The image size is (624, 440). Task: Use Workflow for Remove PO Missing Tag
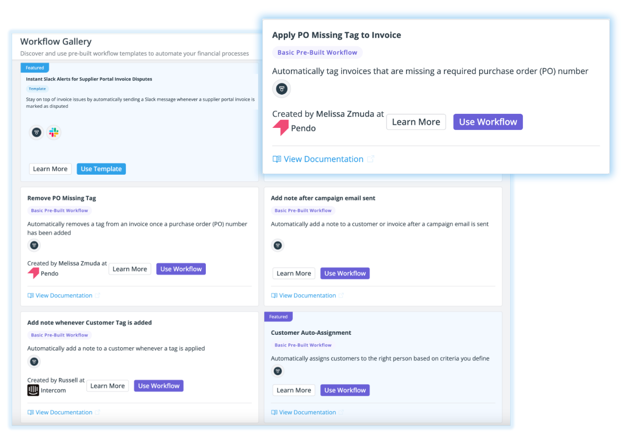181,269
